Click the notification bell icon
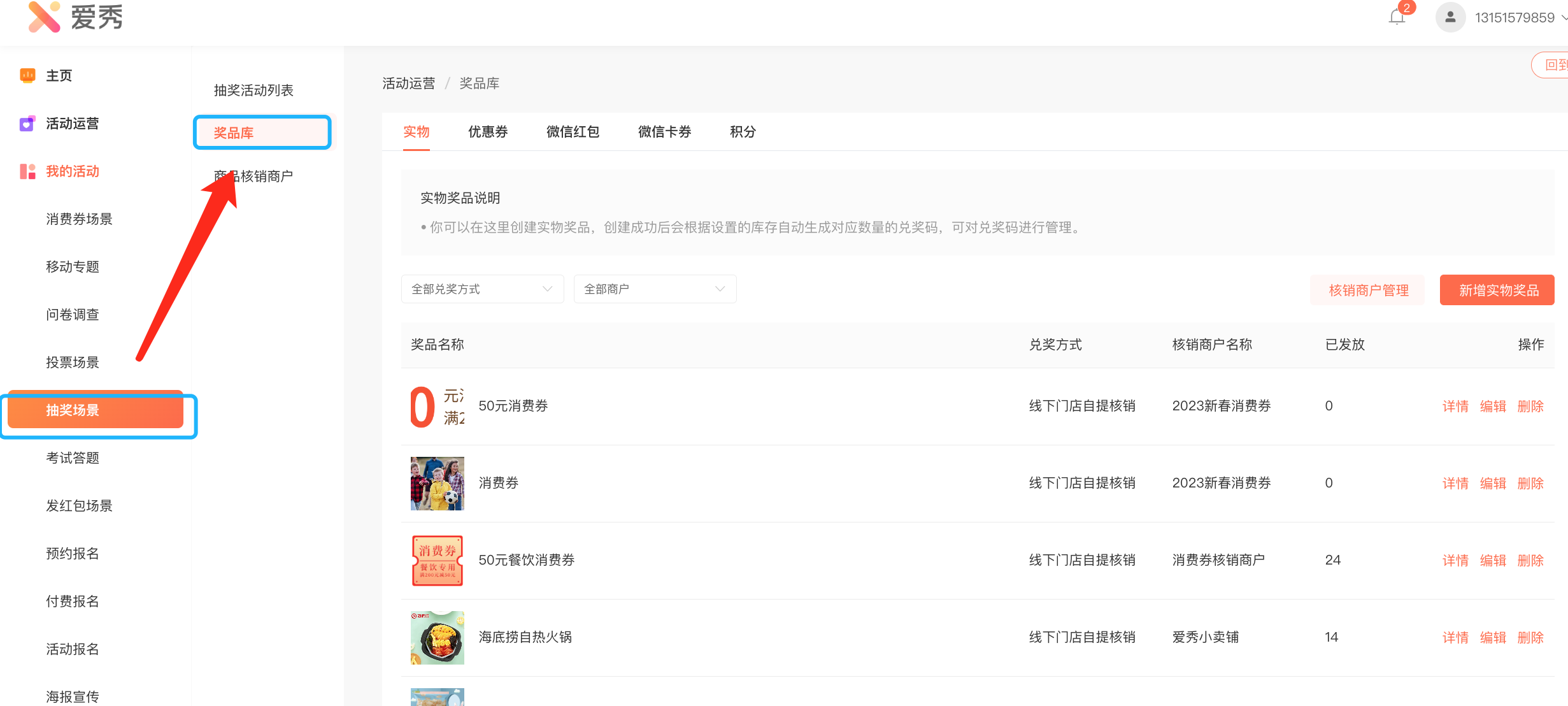1568x706 pixels. [1396, 17]
